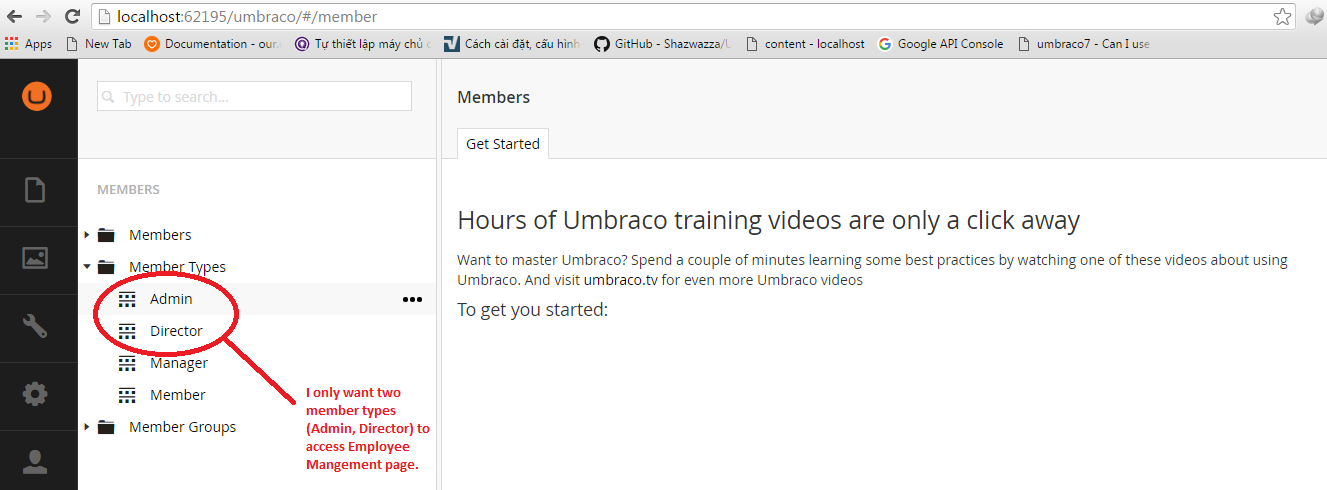Screen dimensions: 1327x490
Task: Open the Documentation bookmark
Action: pos(214,44)
